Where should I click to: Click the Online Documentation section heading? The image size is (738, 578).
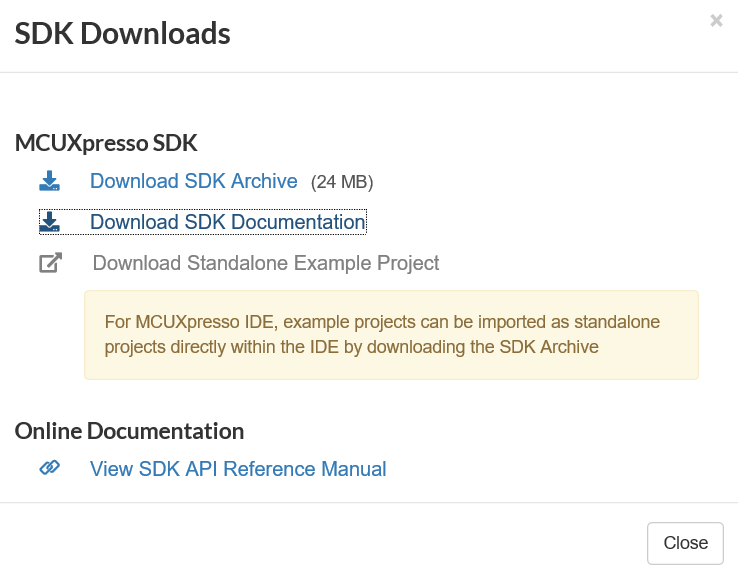tap(129, 431)
